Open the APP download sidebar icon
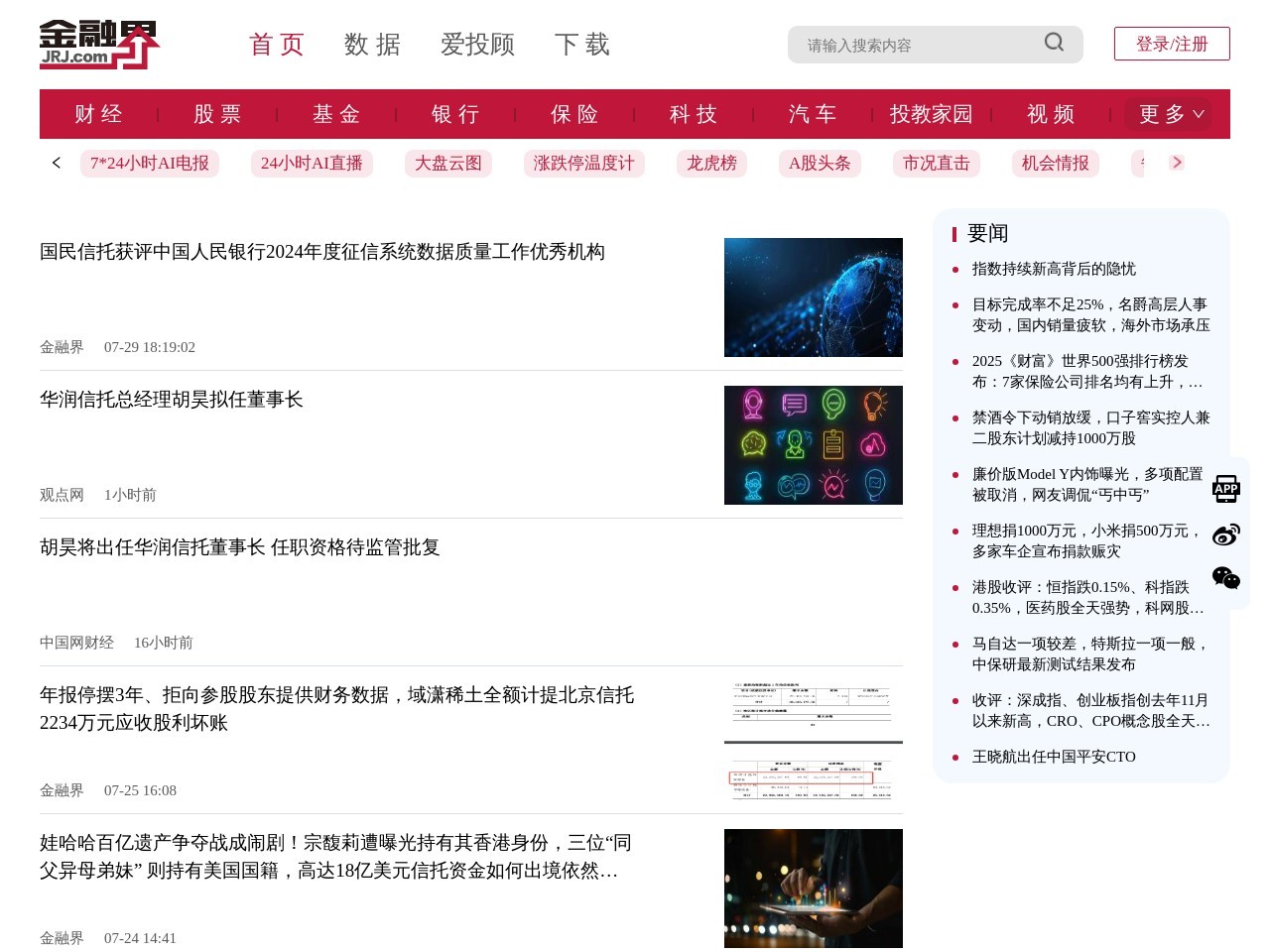 [1226, 488]
